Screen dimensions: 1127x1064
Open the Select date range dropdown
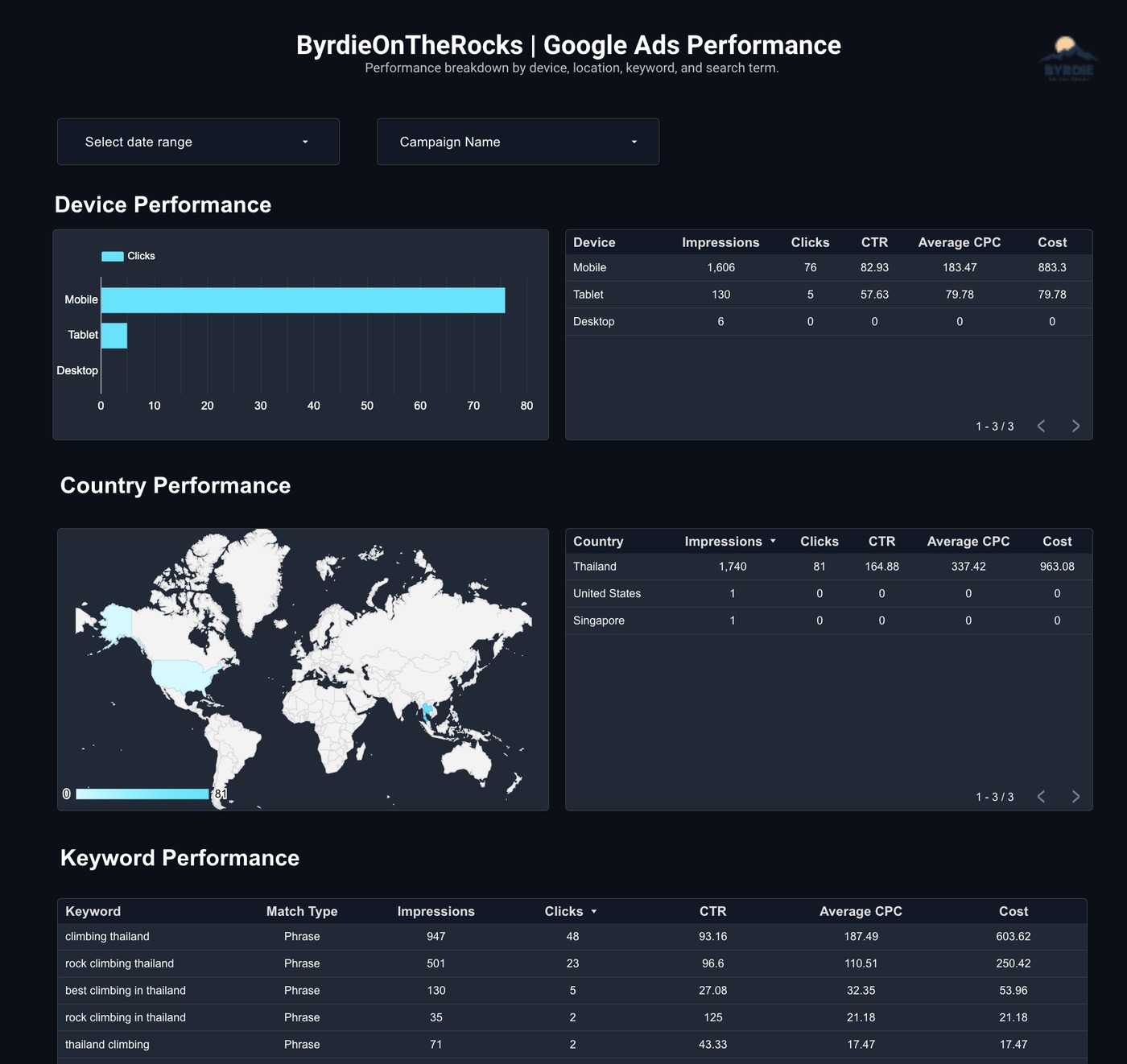click(198, 142)
